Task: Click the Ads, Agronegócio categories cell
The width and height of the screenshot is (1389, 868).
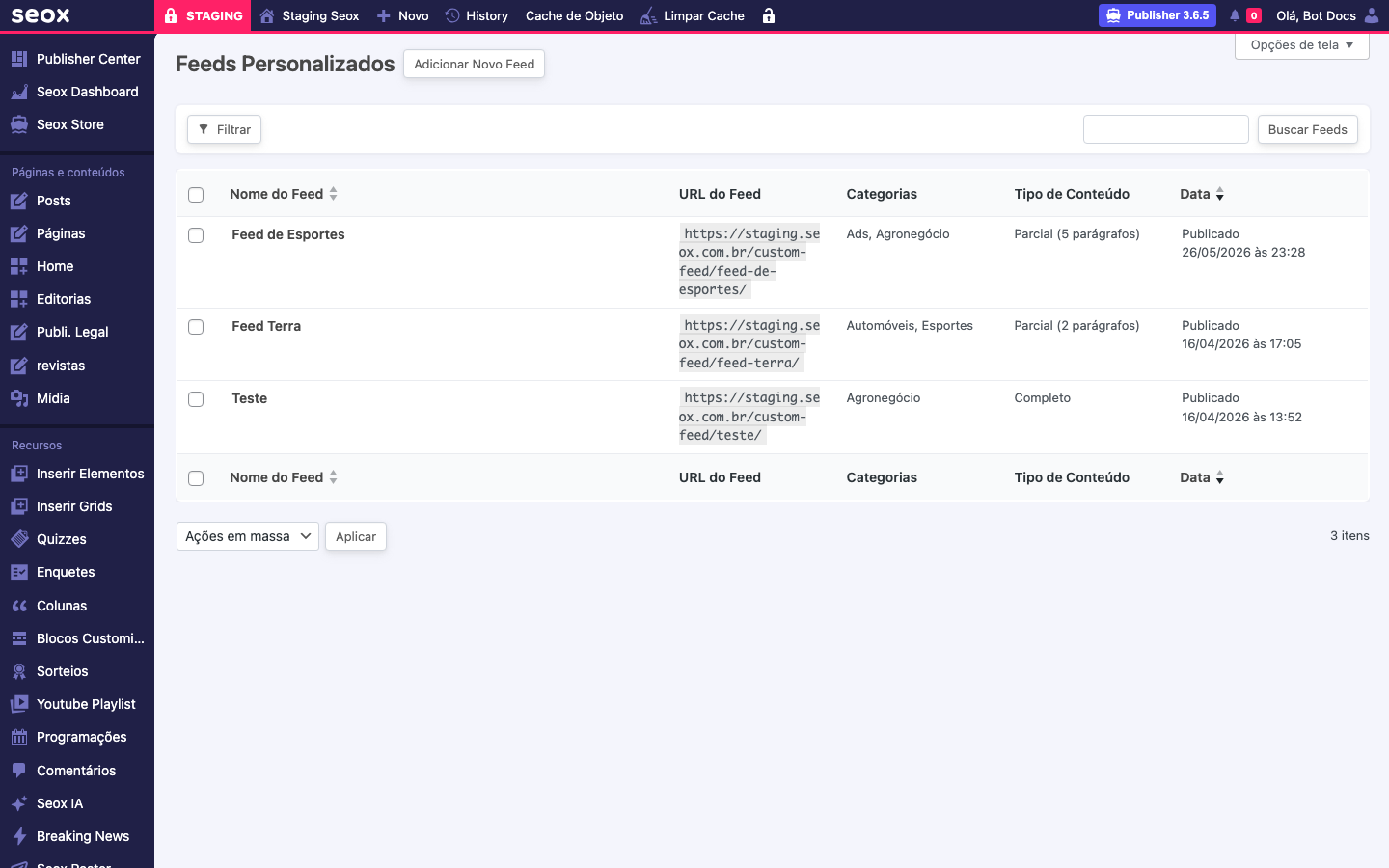Action: point(898,233)
